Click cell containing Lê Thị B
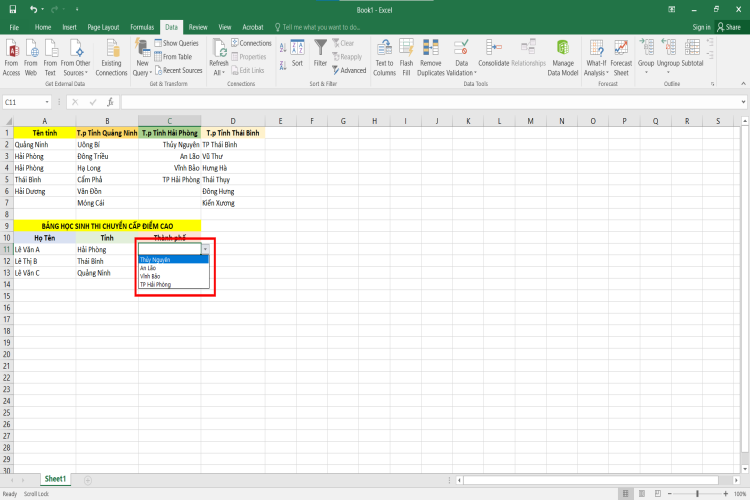Screen dimensions: 750x500 click(x=44, y=261)
